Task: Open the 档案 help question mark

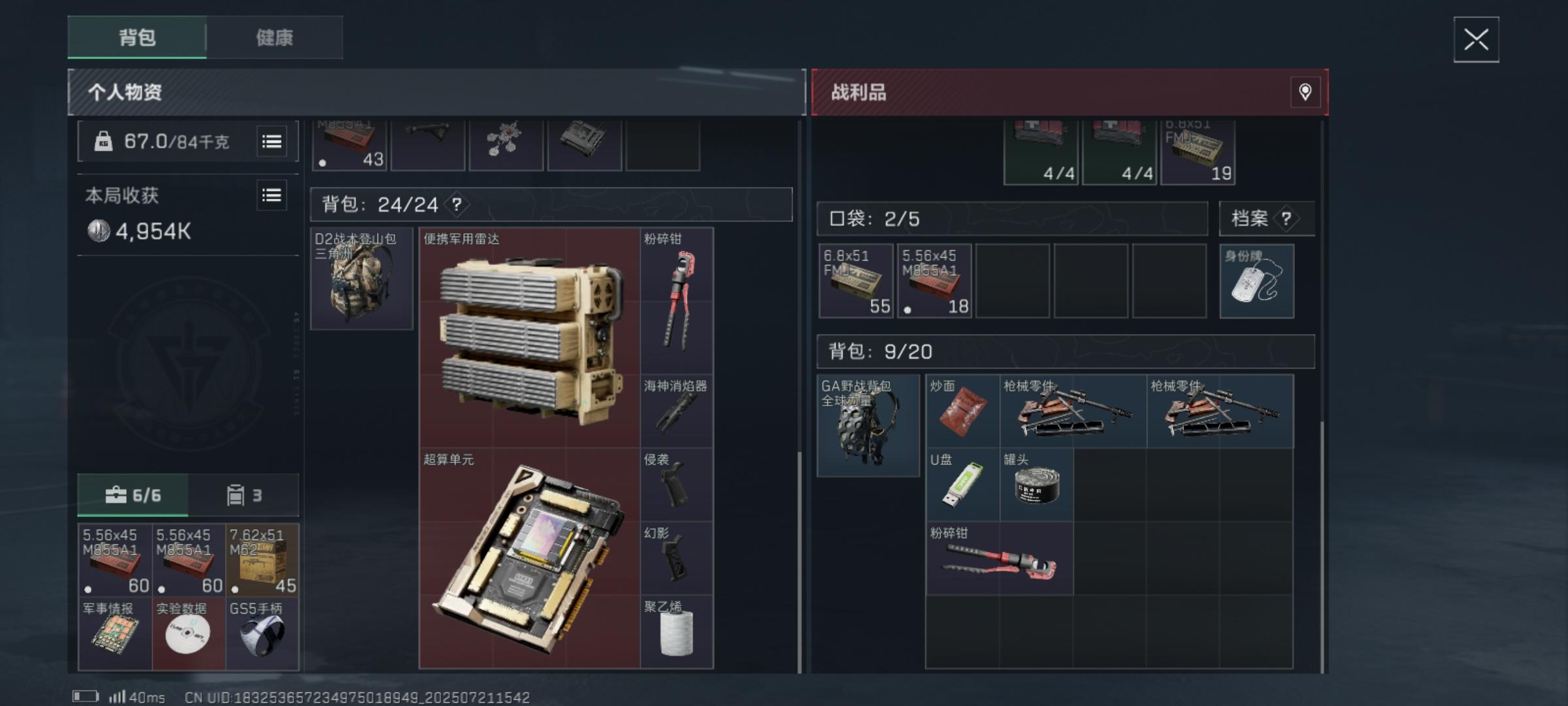Action: 1286,218
